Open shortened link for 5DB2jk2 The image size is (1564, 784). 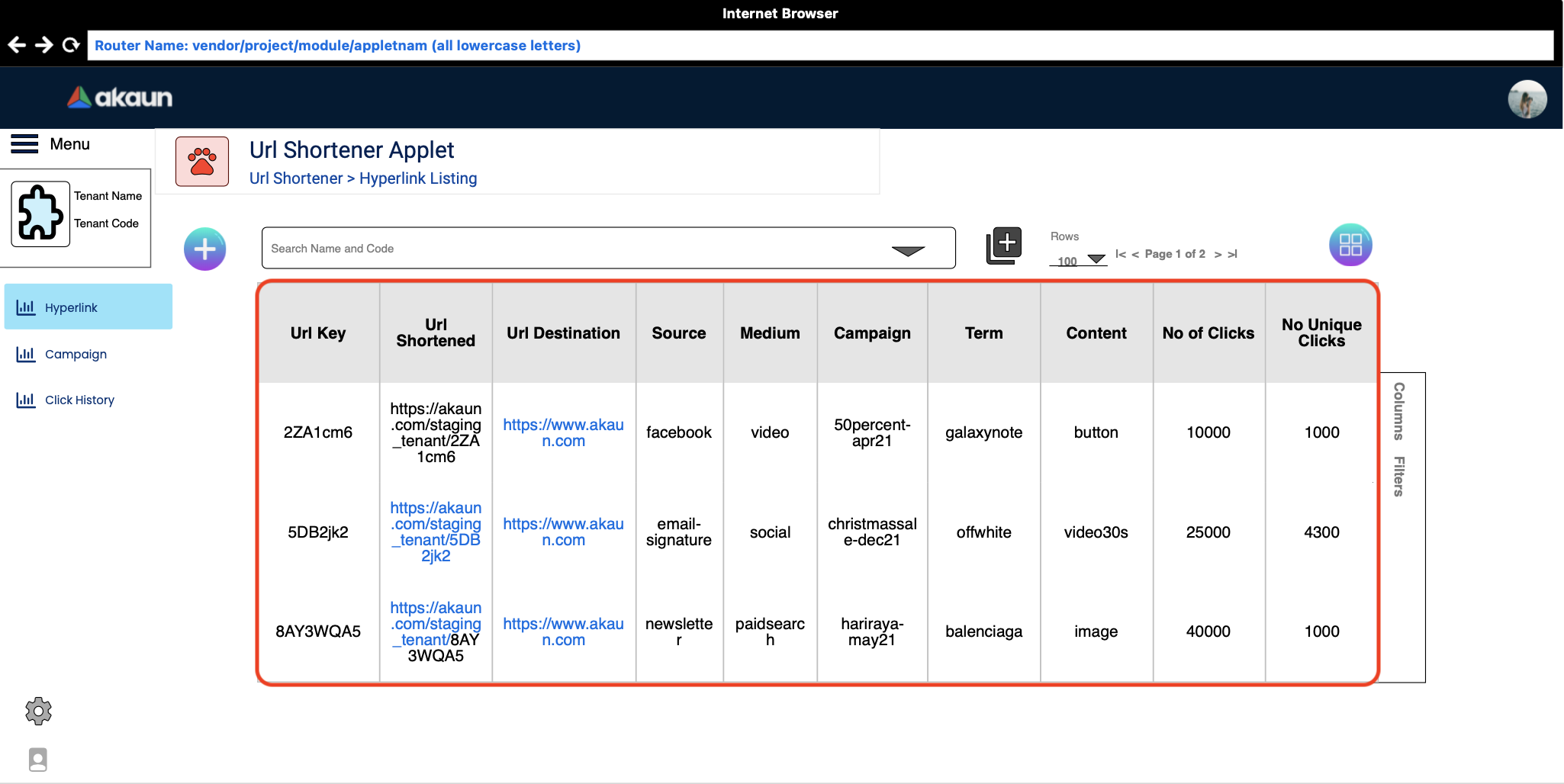tap(436, 532)
